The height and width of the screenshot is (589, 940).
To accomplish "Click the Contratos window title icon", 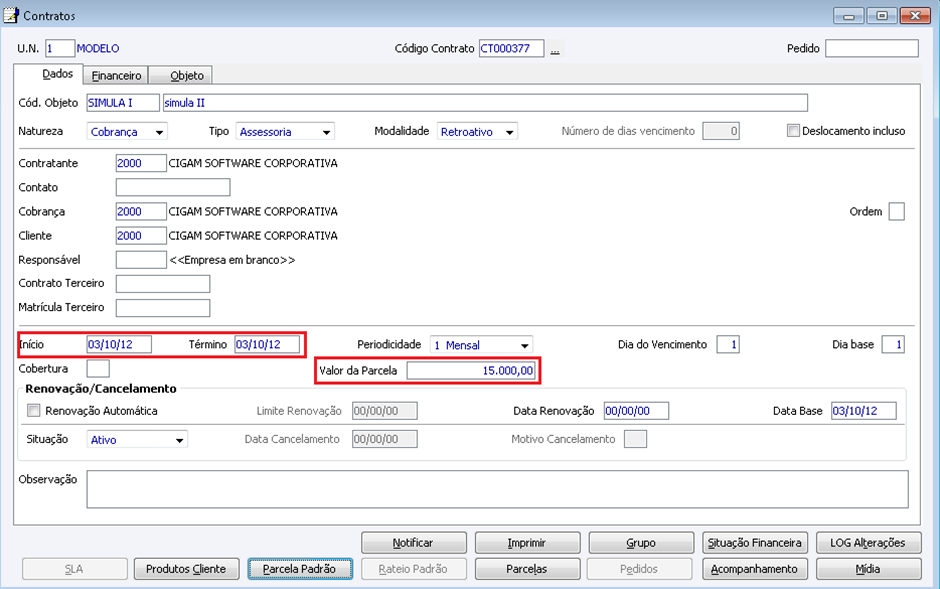I will tap(11, 15).
